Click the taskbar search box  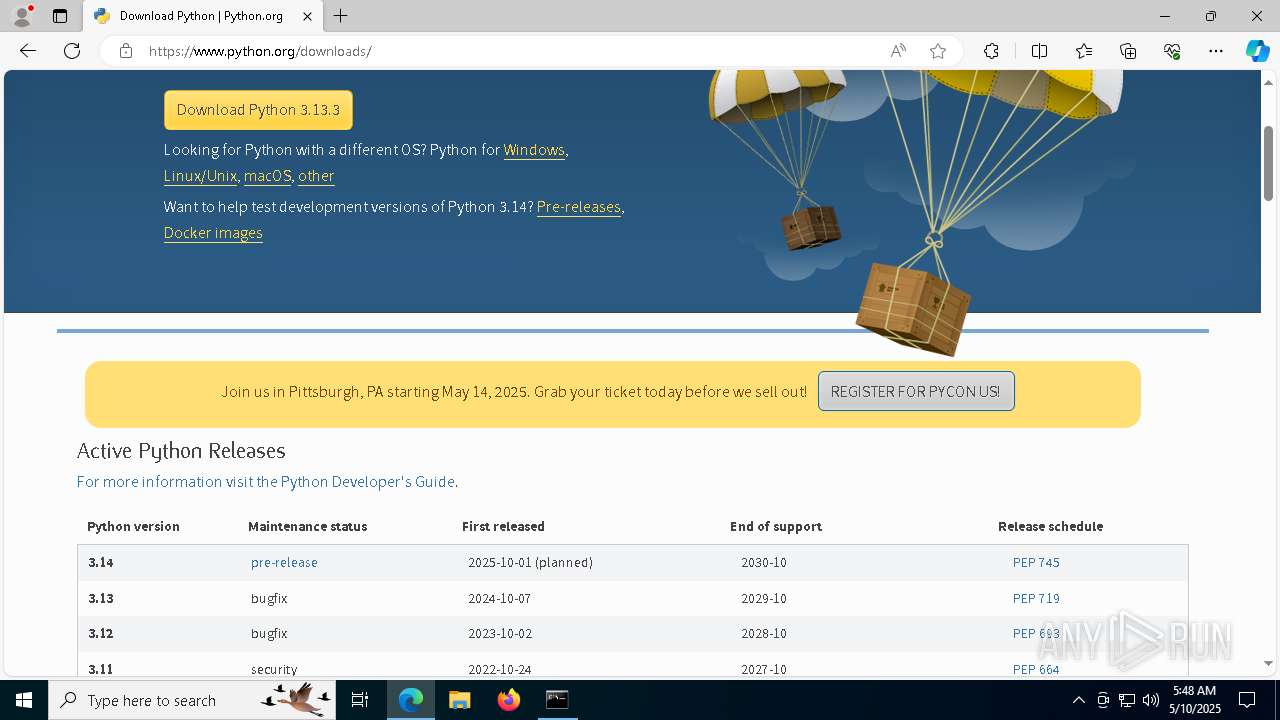[193, 700]
